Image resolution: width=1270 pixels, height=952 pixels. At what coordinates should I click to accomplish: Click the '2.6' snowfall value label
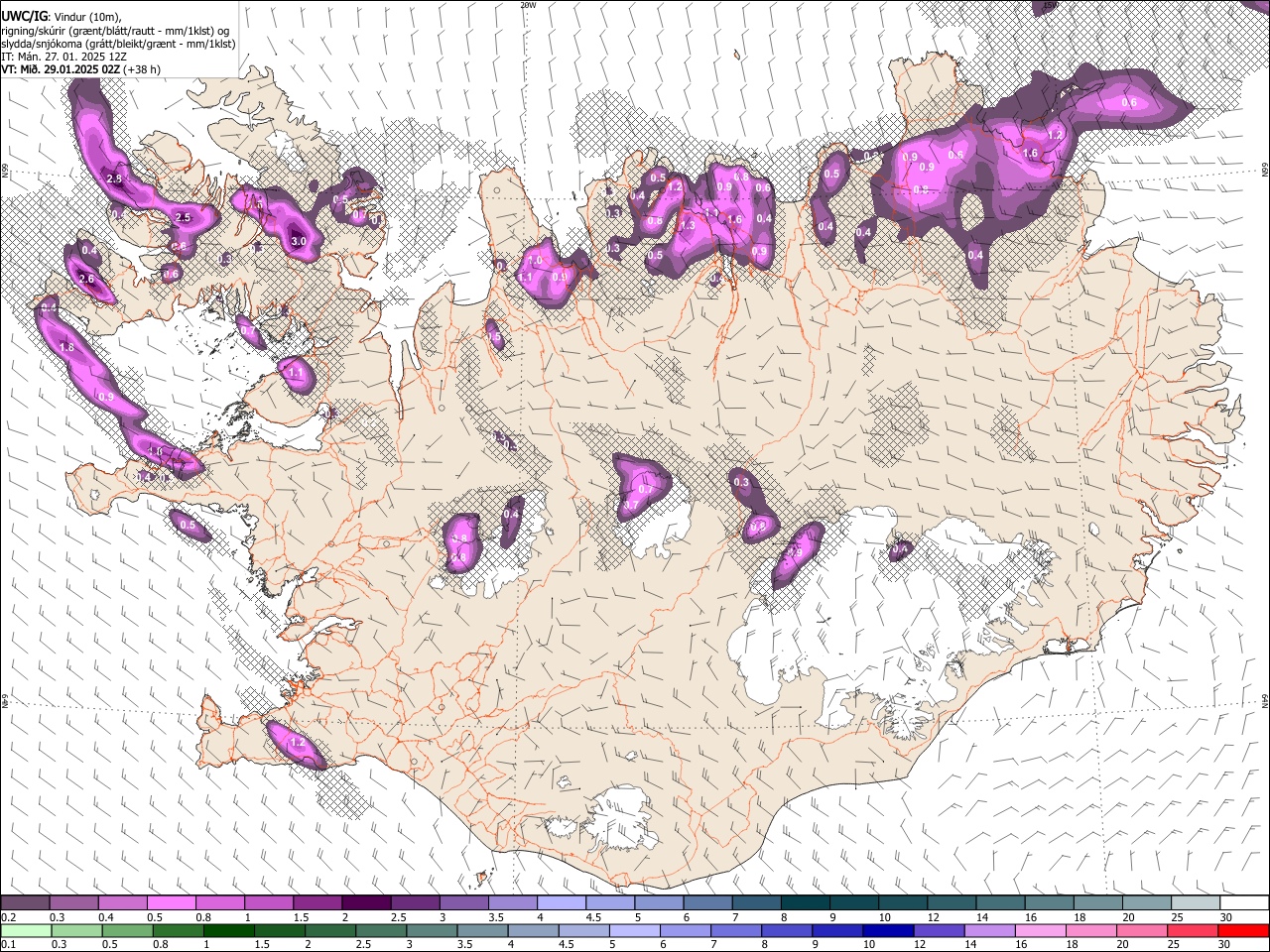coord(86,280)
